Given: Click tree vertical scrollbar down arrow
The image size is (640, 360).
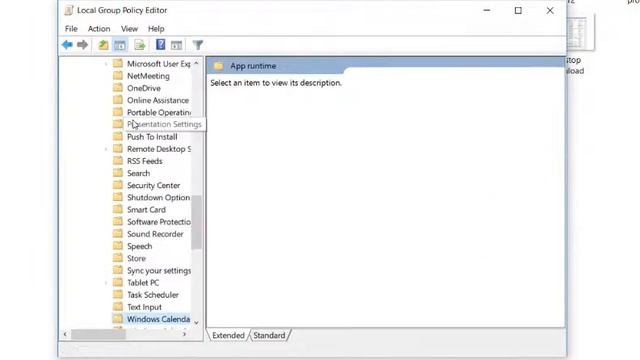Looking at the screenshot, I should (x=196, y=322).
